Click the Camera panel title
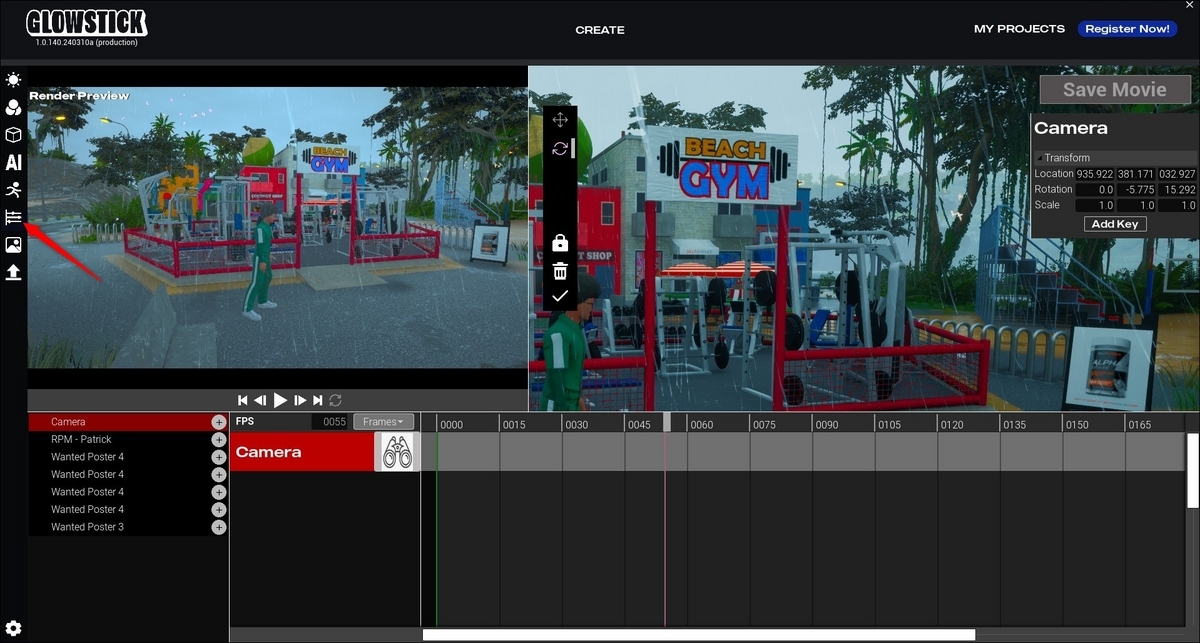1200x643 pixels. pos(1071,128)
